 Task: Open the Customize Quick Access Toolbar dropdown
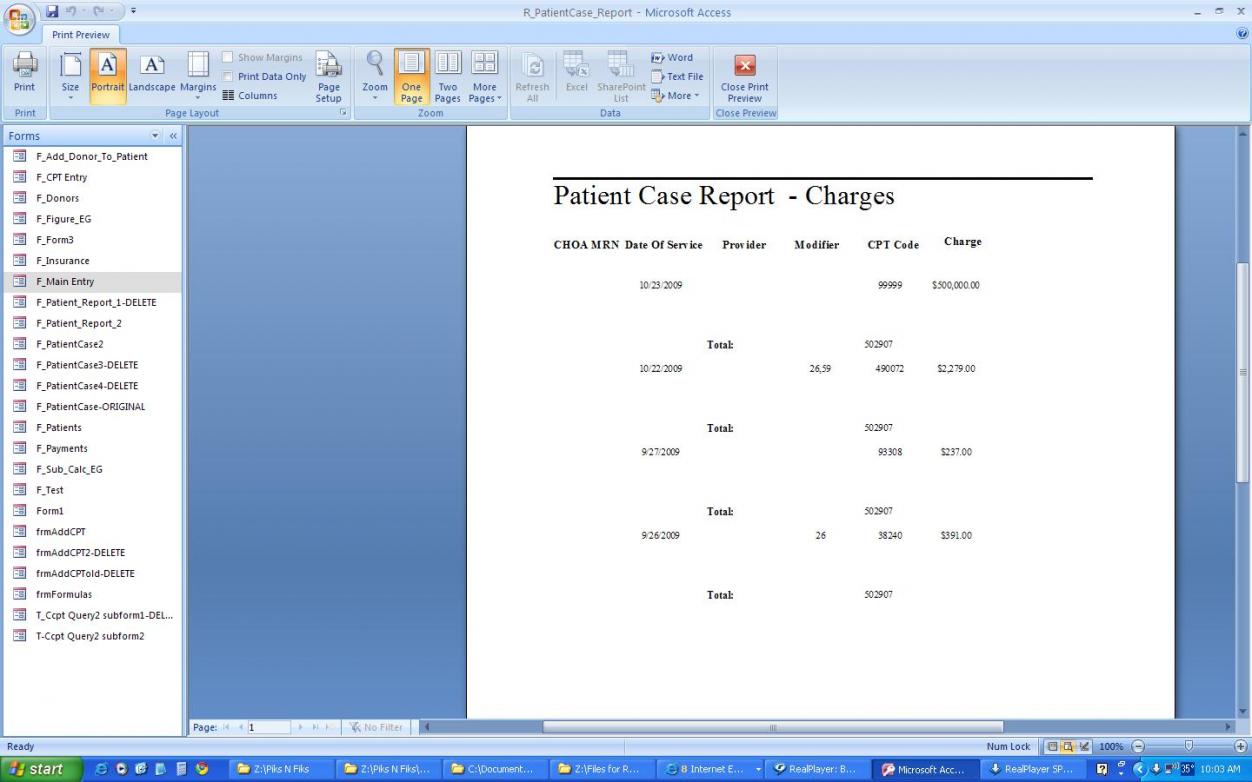click(135, 12)
